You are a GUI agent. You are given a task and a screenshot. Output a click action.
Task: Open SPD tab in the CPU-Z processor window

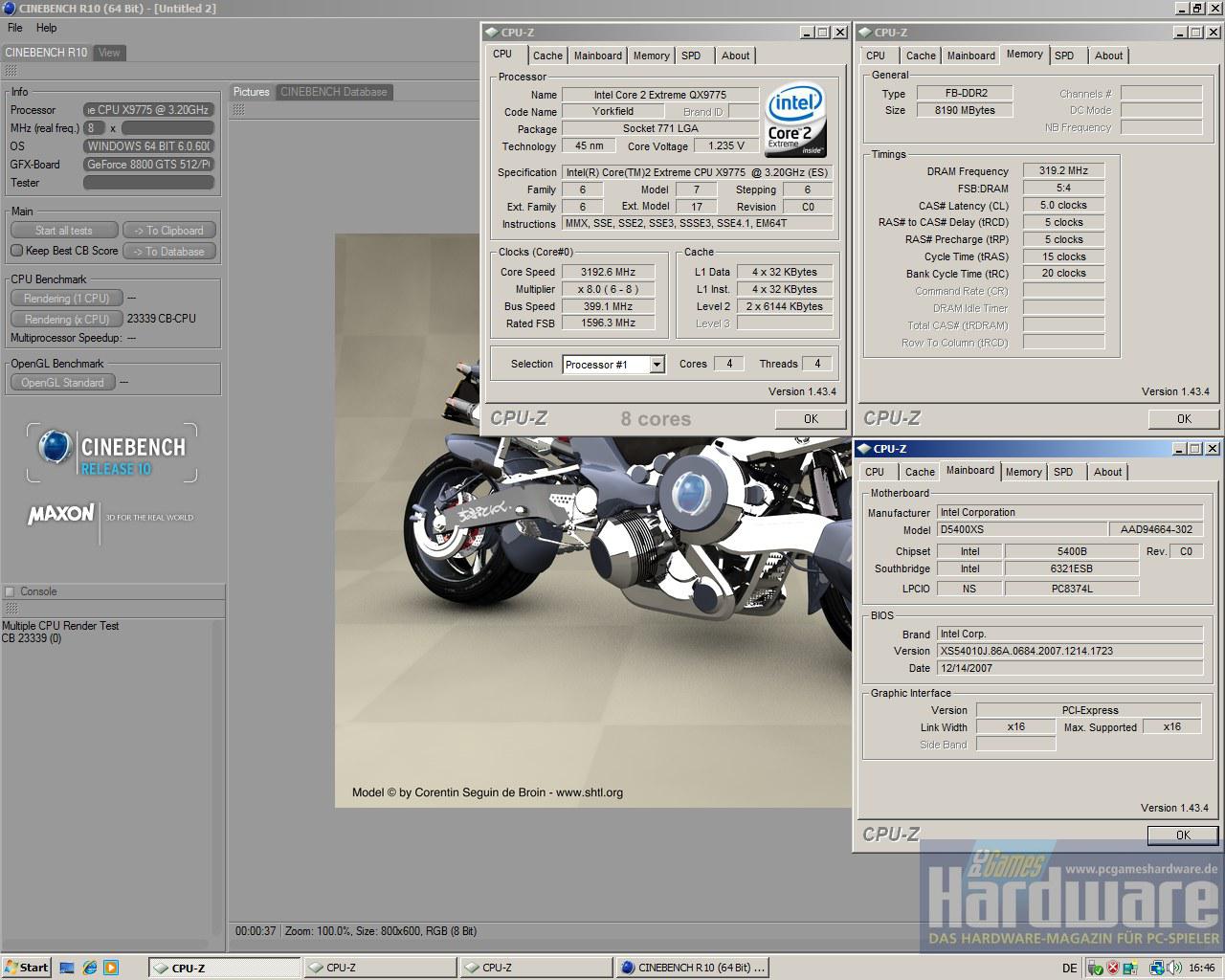click(x=691, y=56)
